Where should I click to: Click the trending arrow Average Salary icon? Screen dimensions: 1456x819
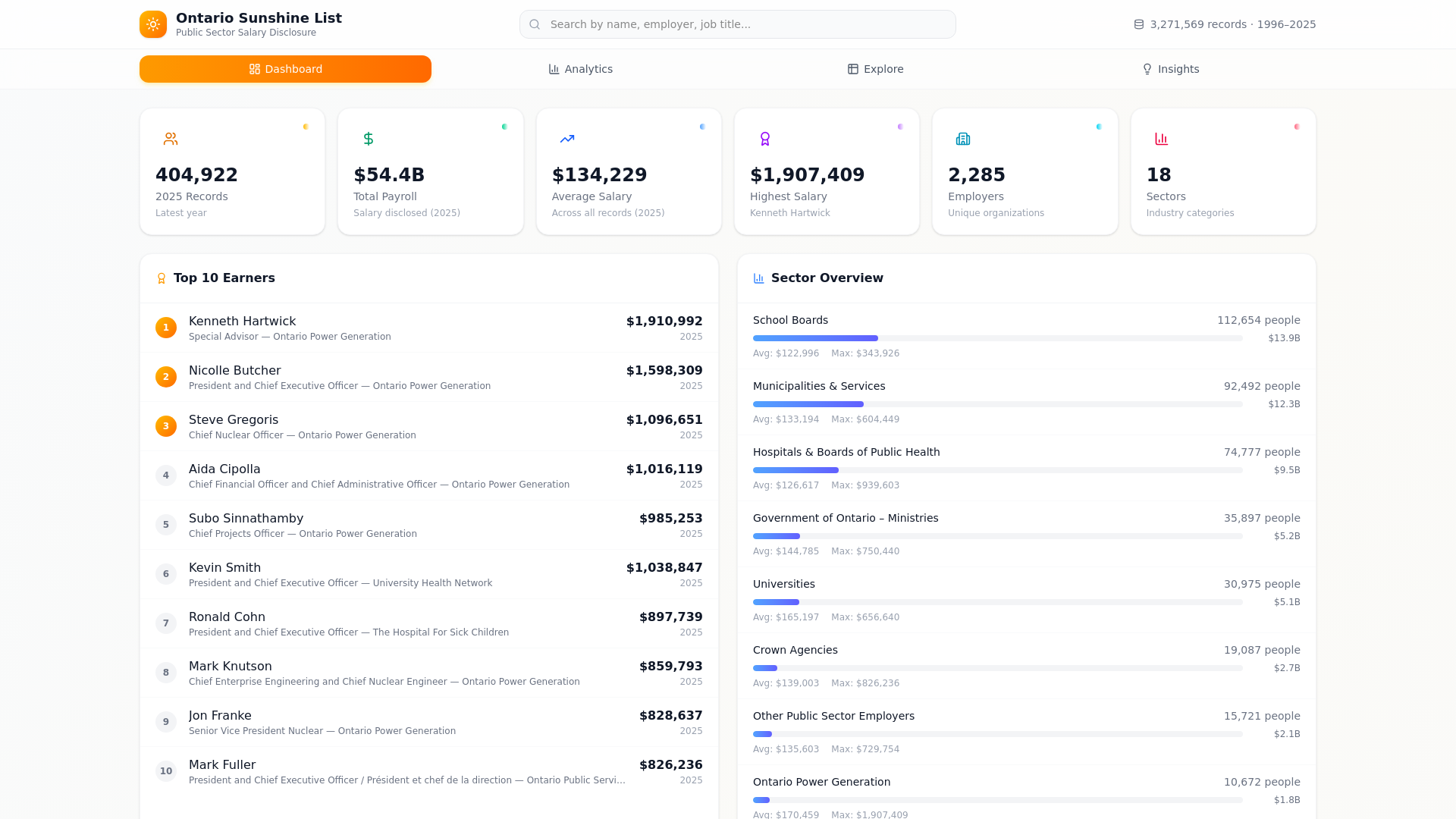click(566, 139)
